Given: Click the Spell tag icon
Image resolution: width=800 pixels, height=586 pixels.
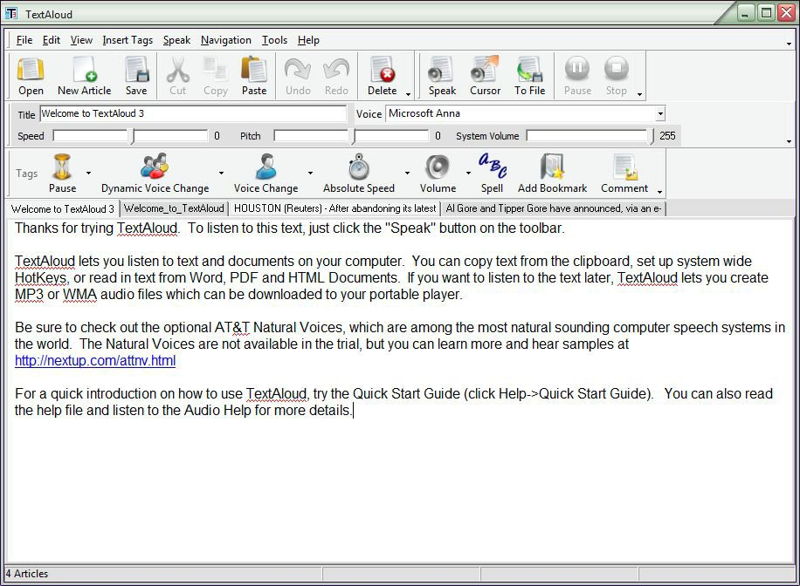Looking at the screenshot, I should (491, 172).
